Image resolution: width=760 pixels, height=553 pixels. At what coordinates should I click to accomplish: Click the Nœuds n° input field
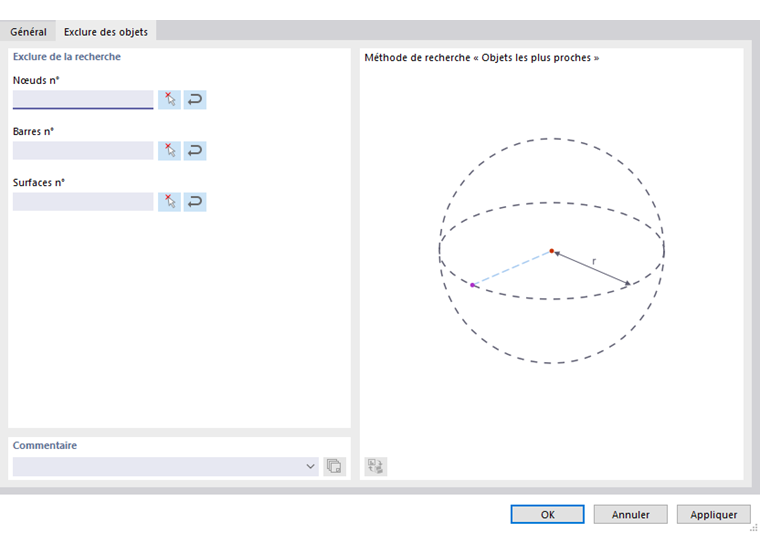point(83,100)
